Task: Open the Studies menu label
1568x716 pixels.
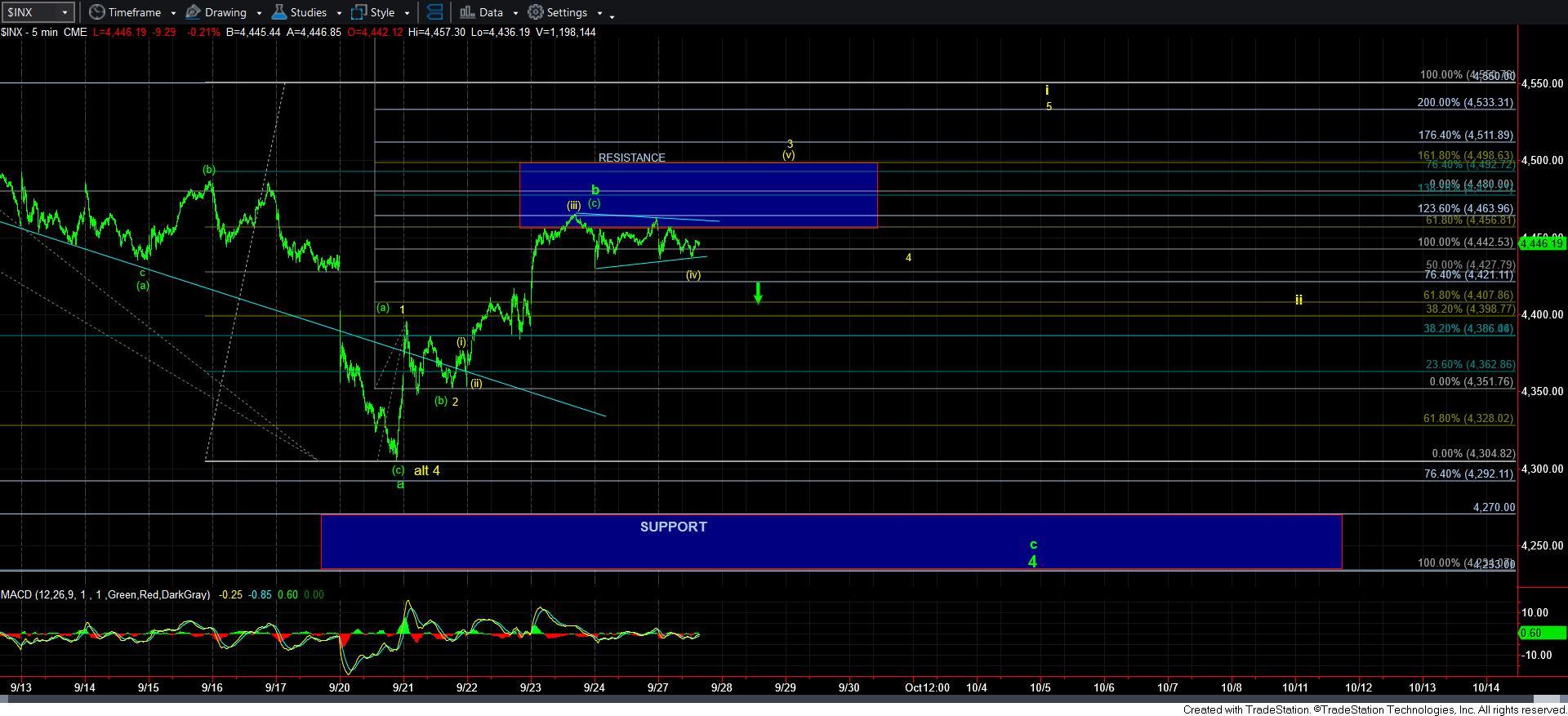Action: point(309,12)
